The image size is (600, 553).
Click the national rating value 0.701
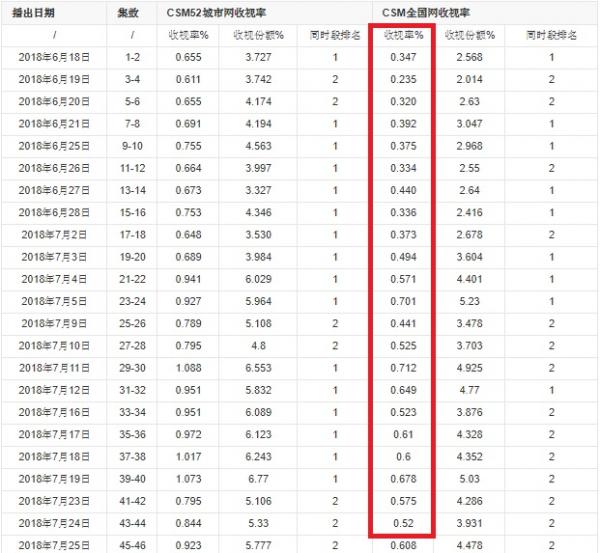[x=403, y=302]
